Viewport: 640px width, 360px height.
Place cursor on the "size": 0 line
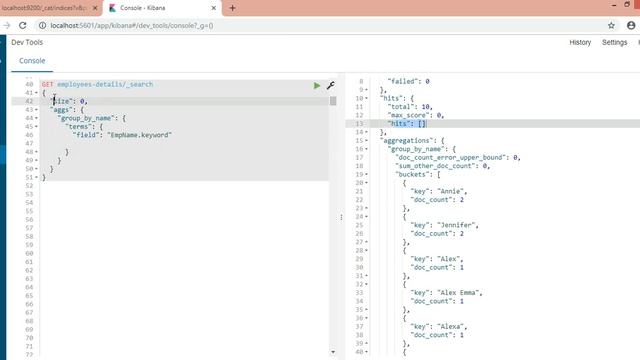pyautogui.click(x=69, y=101)
